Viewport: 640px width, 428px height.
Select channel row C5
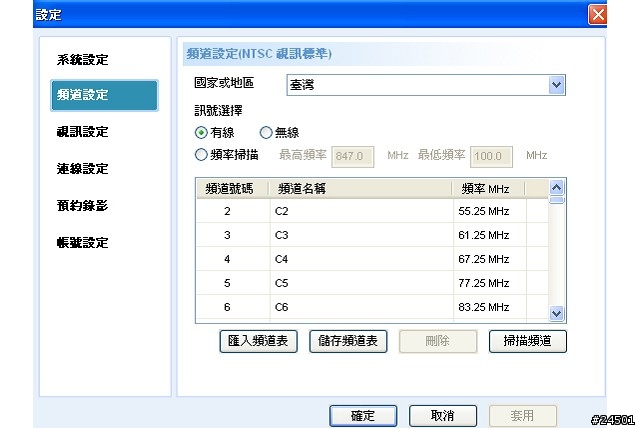tap(372, 283)
